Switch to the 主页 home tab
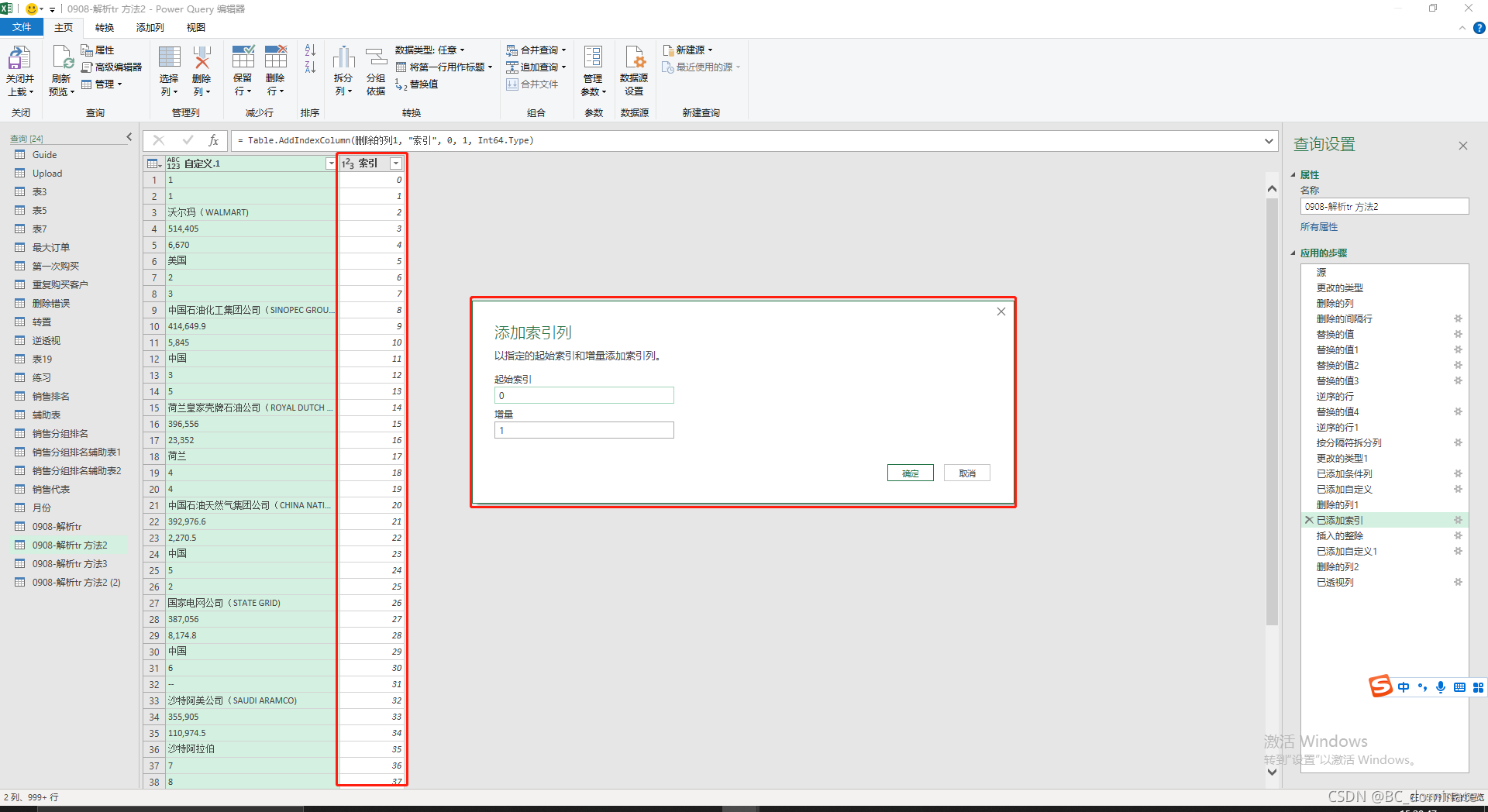Screen dimensions: 1488x812 64,28
